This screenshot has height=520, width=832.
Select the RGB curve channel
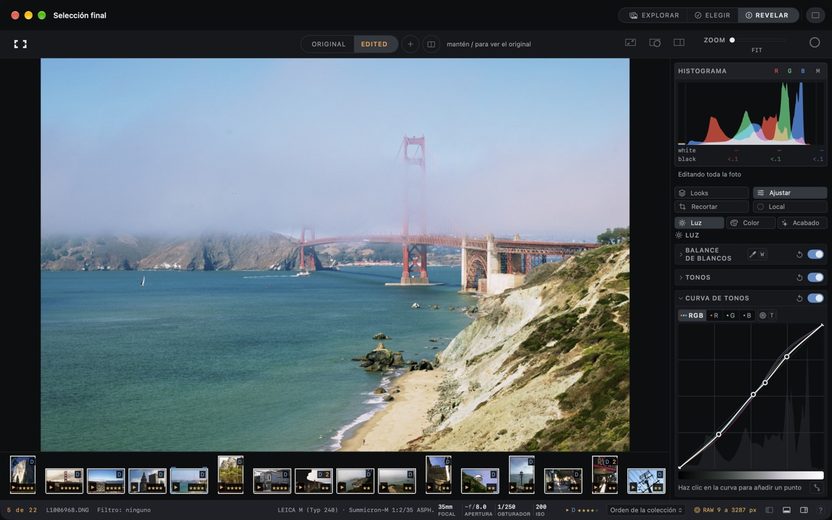[692, 315]
